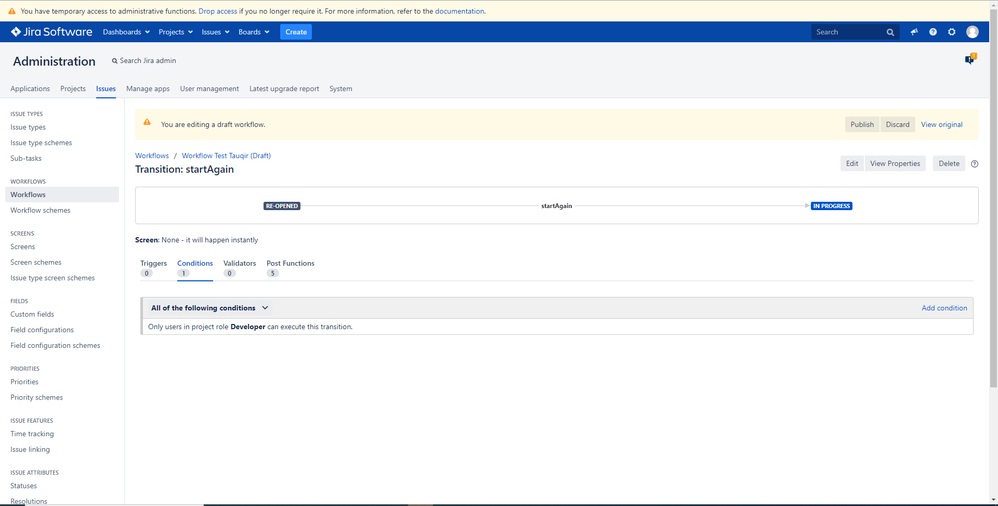Open the feedback megaphone icon in header
Screen dimensions: 998x506
(914, 32)
